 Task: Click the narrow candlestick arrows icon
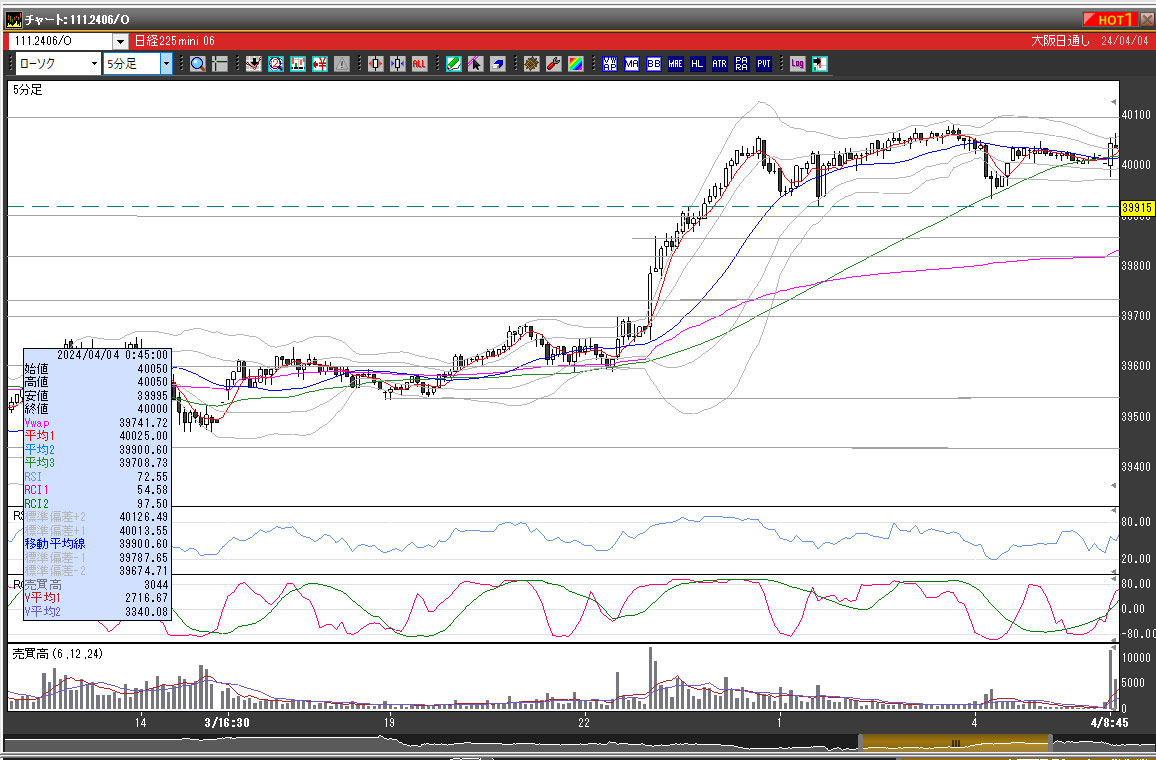coord(397,64)
